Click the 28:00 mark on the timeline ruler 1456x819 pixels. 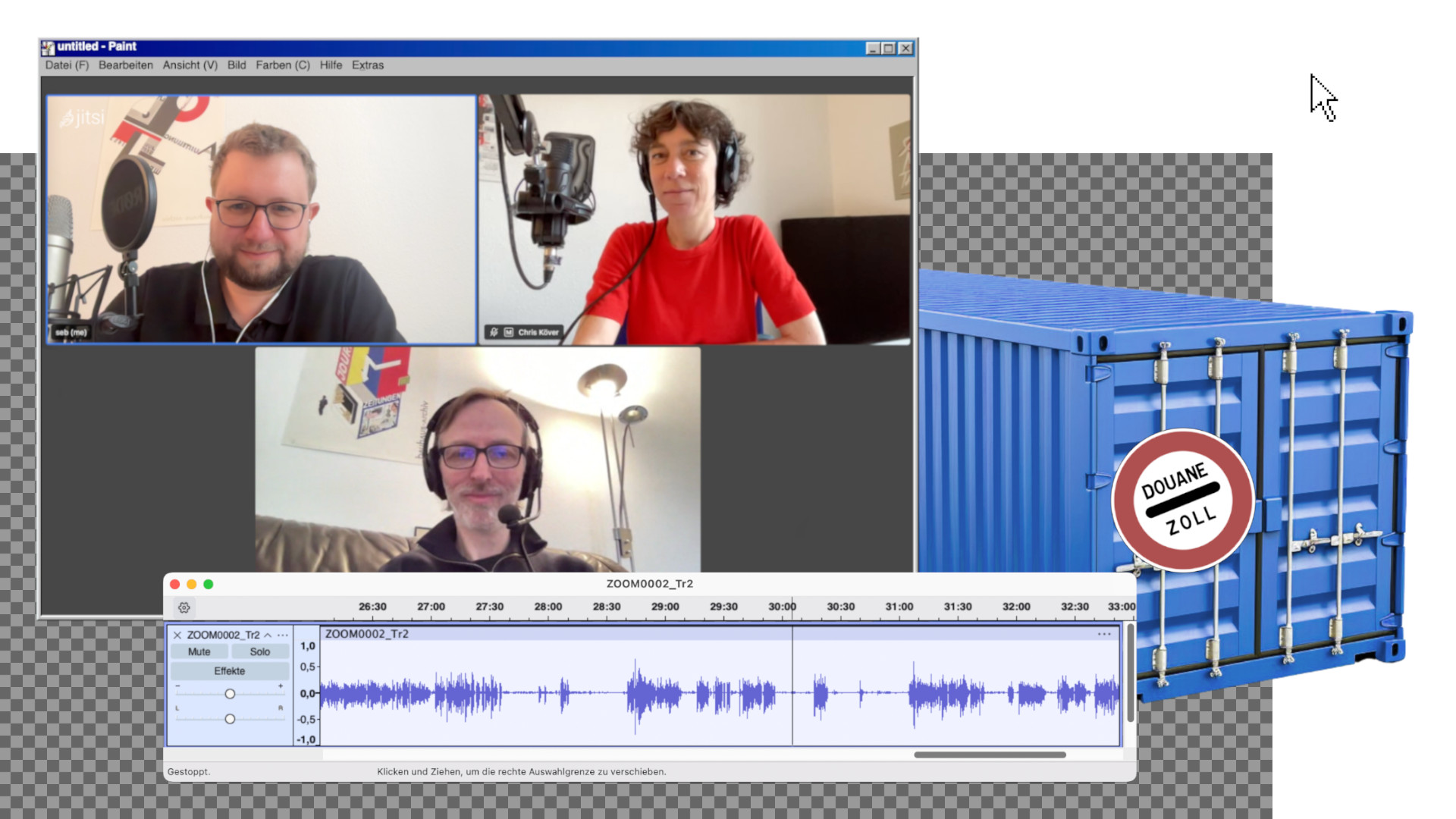[548, 607]
